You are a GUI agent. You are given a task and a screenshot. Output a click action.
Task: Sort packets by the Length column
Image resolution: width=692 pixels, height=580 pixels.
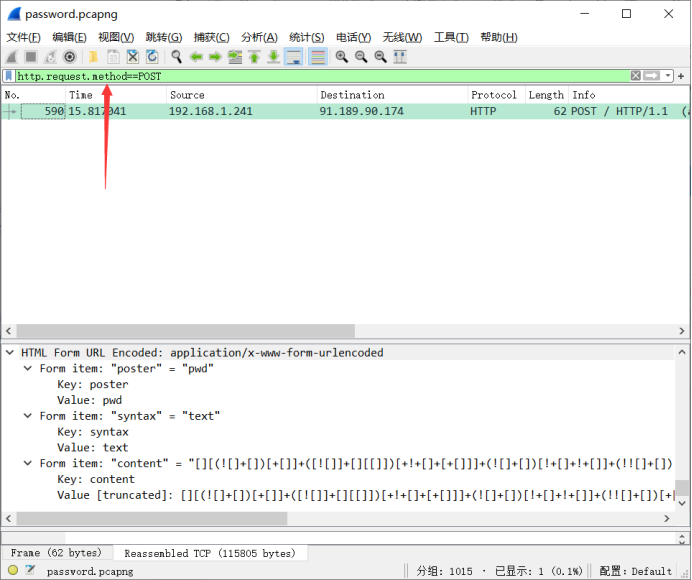547,95
